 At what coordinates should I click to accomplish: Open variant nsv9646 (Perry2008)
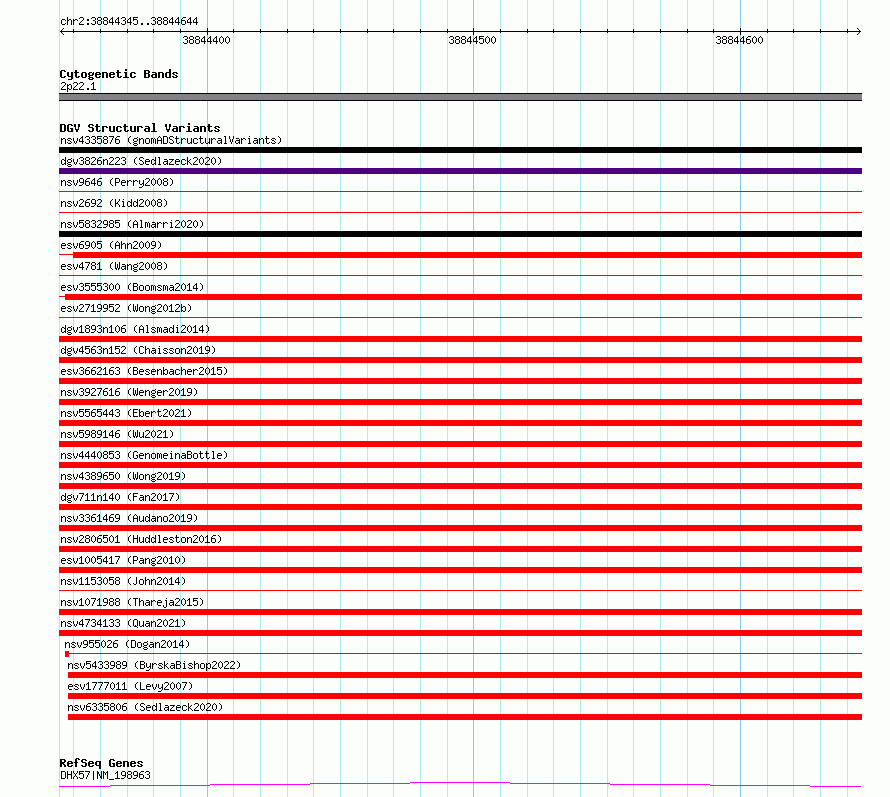(117, 182)
